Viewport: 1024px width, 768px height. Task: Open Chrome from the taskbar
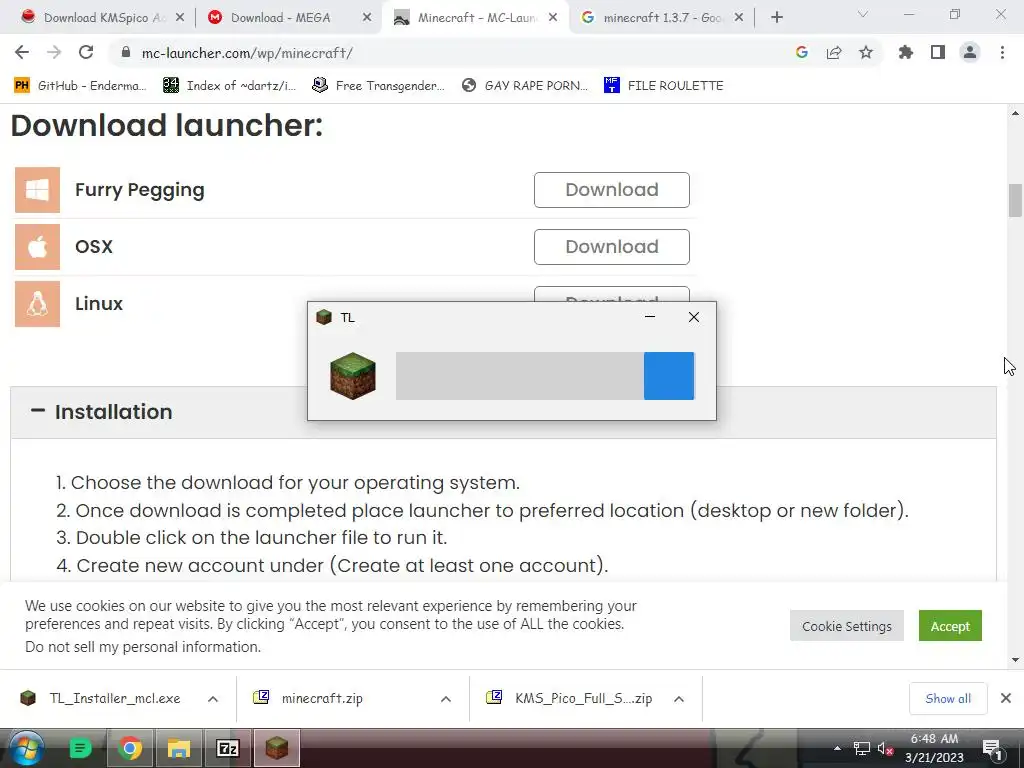(130, 748)
